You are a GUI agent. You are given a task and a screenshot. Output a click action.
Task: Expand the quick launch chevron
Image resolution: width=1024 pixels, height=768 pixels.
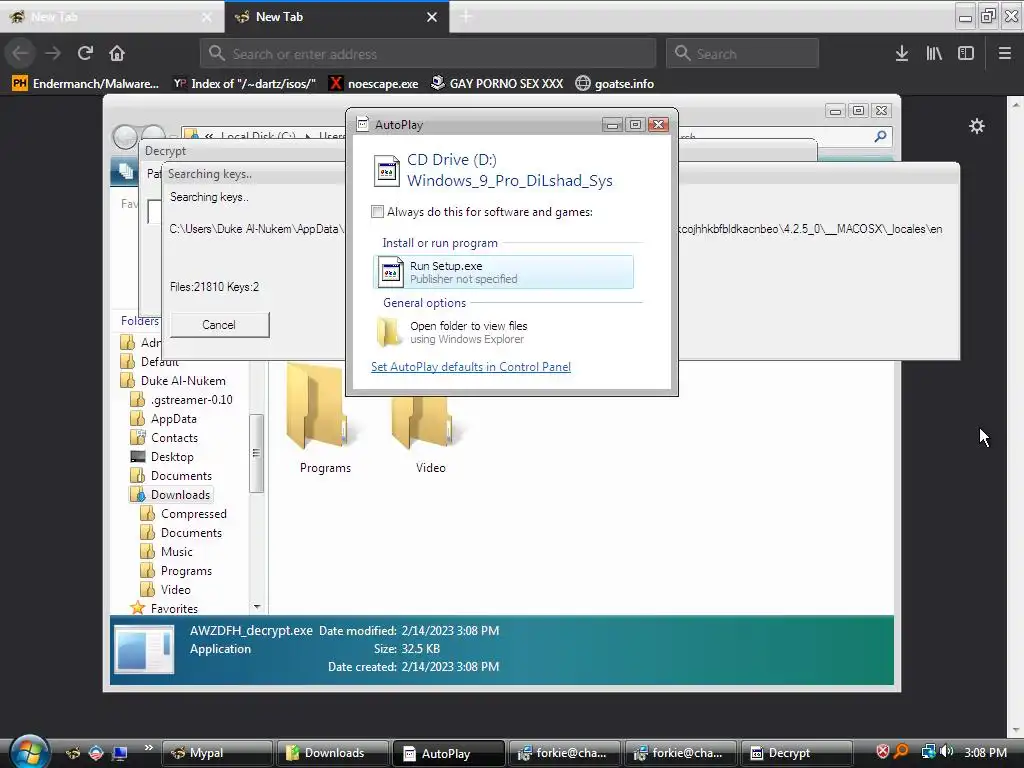[x=148, y=748]
